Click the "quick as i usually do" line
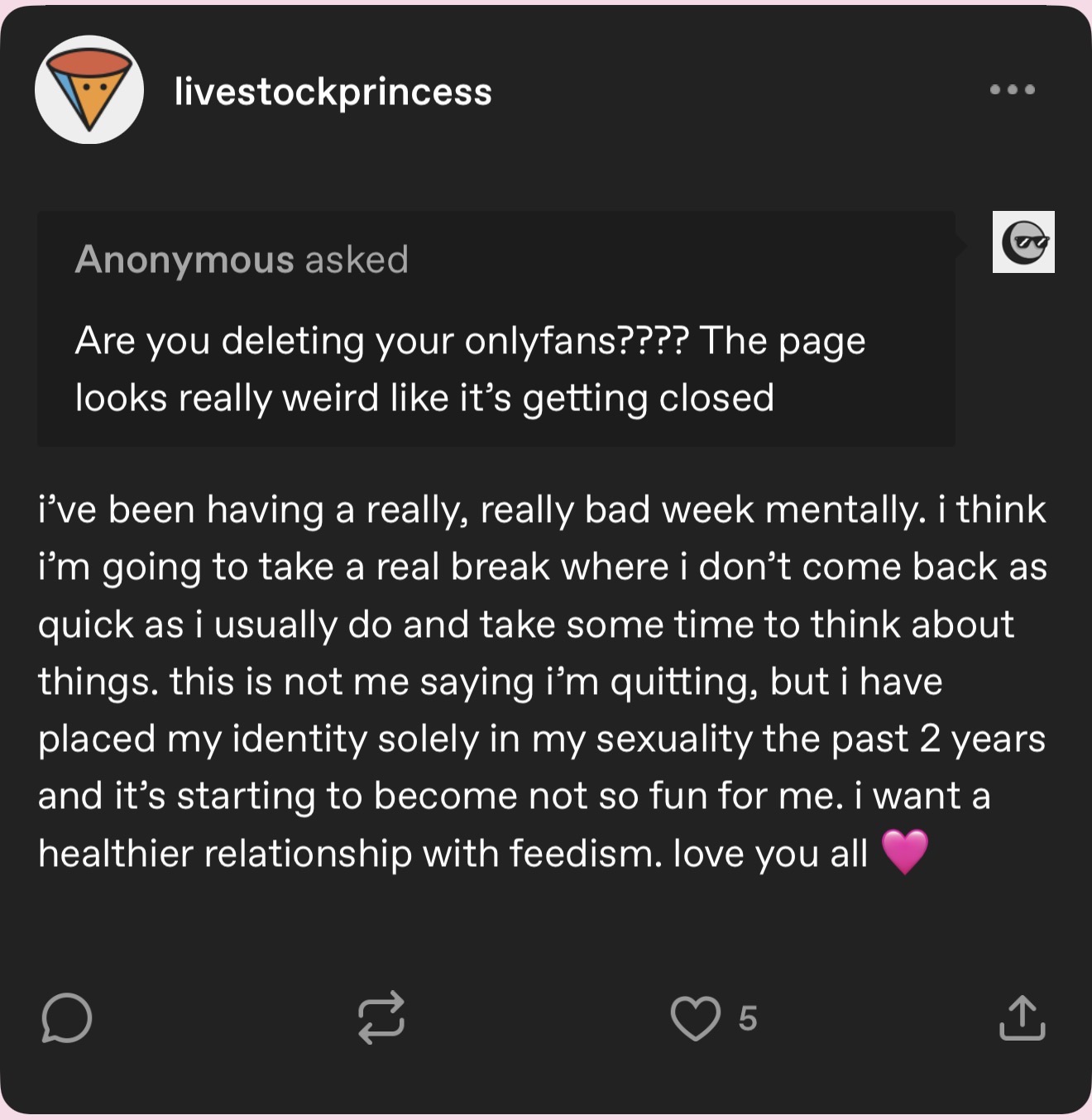1092x1120 pixels. [525, 625]
